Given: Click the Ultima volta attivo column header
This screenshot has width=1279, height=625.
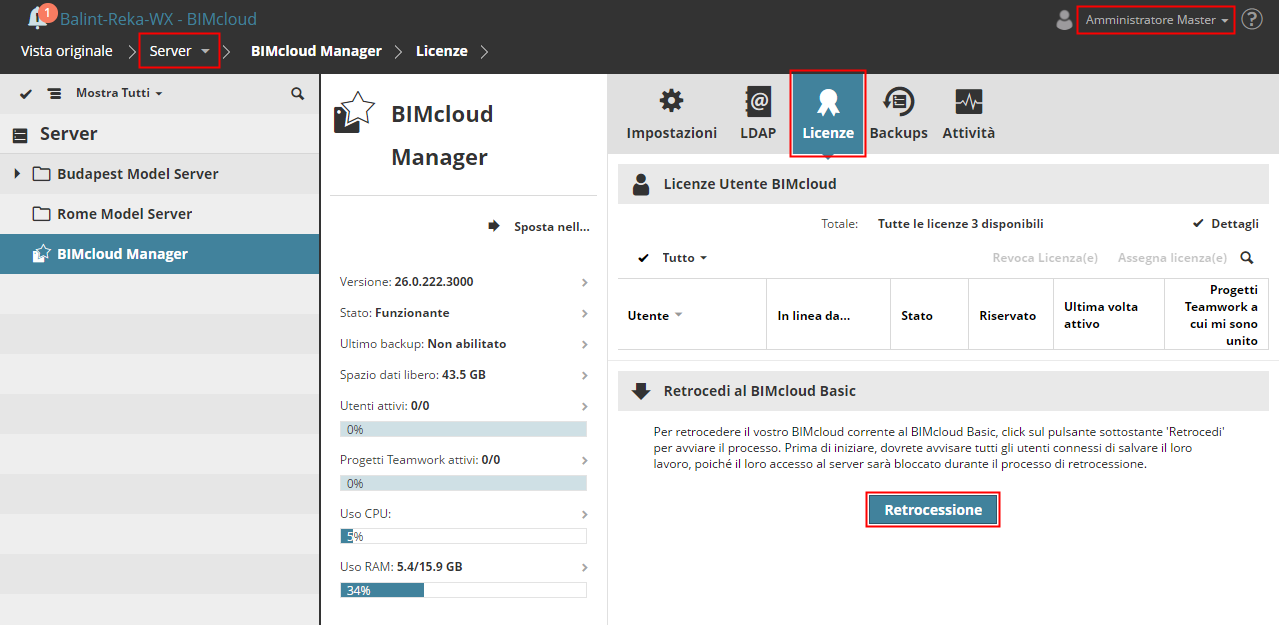Looking at the screenshot, I should click(1109, 315).
